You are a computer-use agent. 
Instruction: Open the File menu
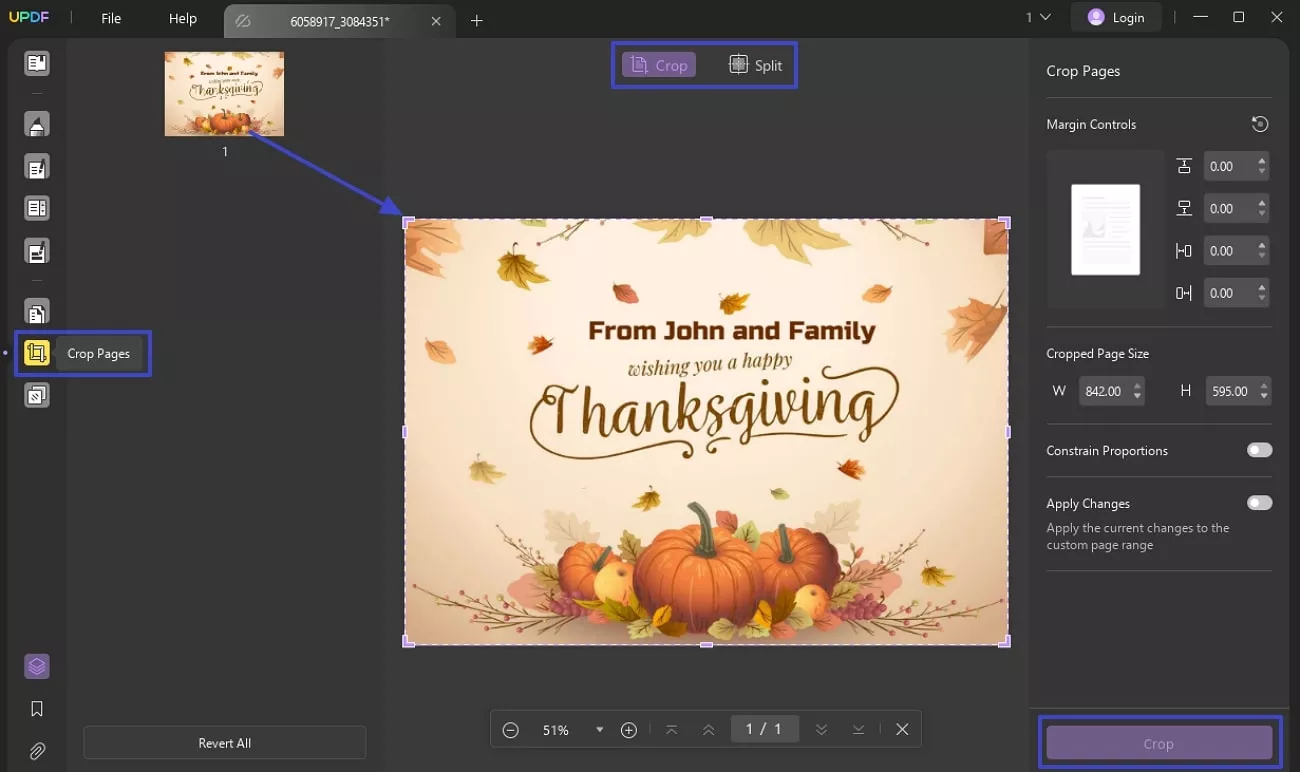[x=110, y=17]
